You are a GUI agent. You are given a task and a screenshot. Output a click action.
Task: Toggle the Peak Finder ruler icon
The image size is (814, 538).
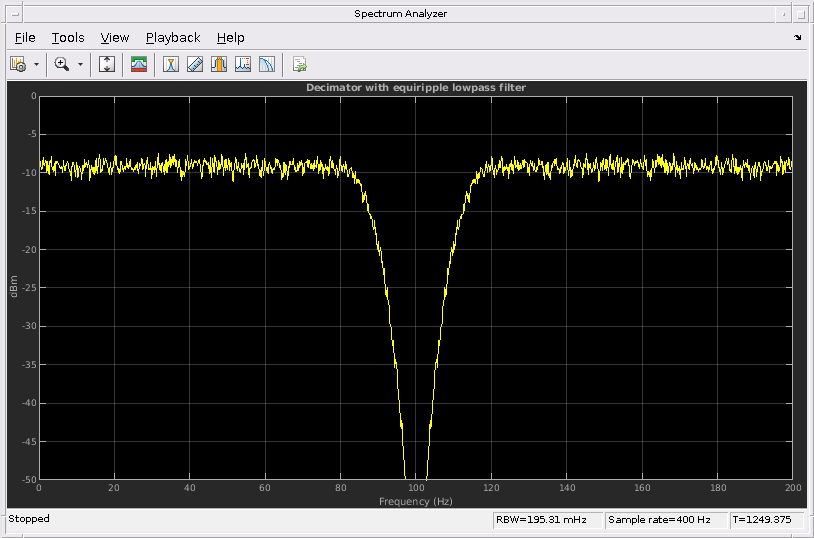(x=195, y=64)
